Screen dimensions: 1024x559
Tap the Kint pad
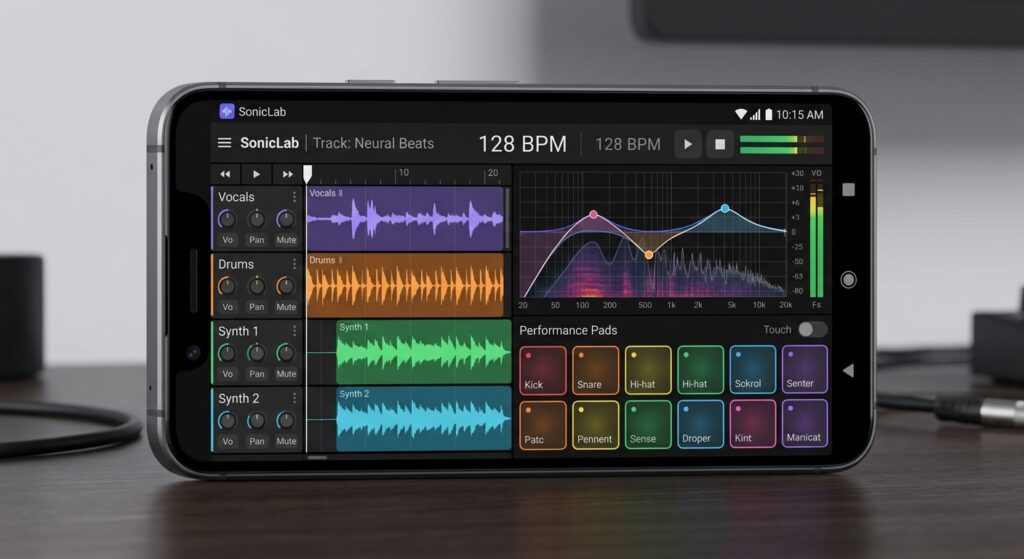pos(752,424)
